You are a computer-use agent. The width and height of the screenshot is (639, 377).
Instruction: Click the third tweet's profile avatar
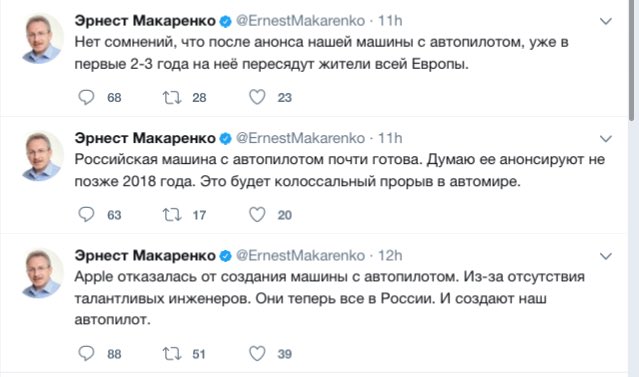click(42, 273)
